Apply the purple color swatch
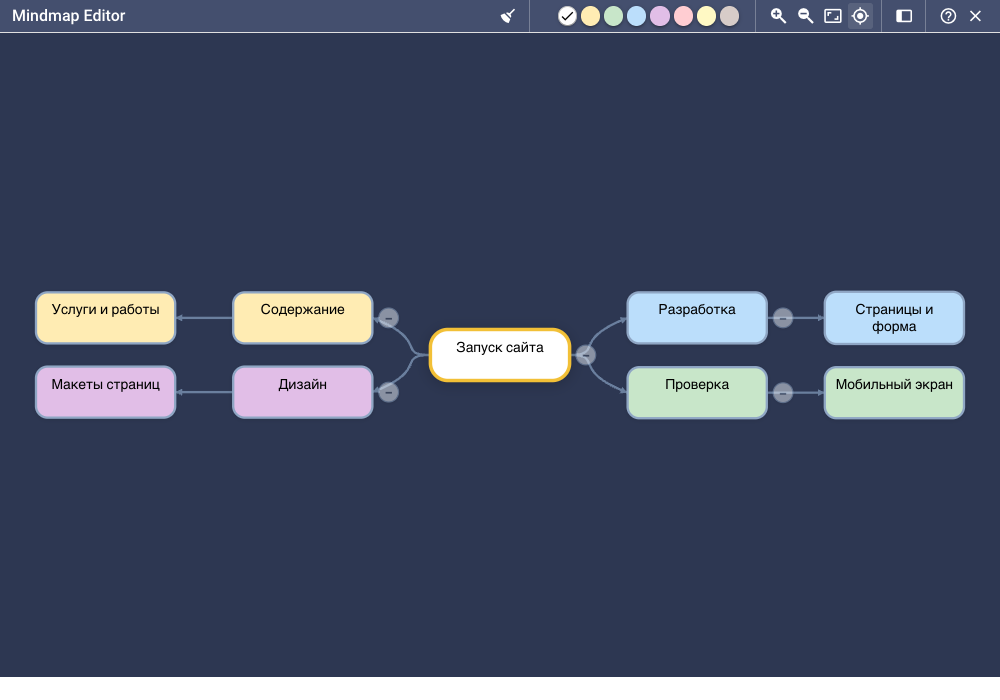The height and width of the screenshot is (700, 1000). pyautogui.click(x=660, y=16)
